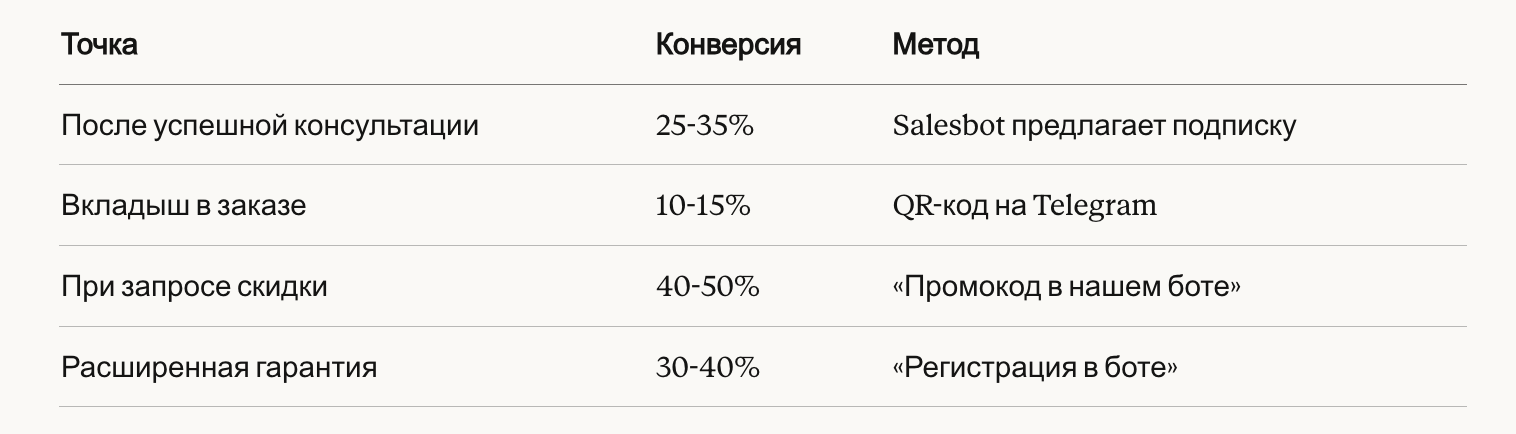Click the word "Промокод" in third row
This screenshot has width=1516, height=434.
(x=965, y=287)
